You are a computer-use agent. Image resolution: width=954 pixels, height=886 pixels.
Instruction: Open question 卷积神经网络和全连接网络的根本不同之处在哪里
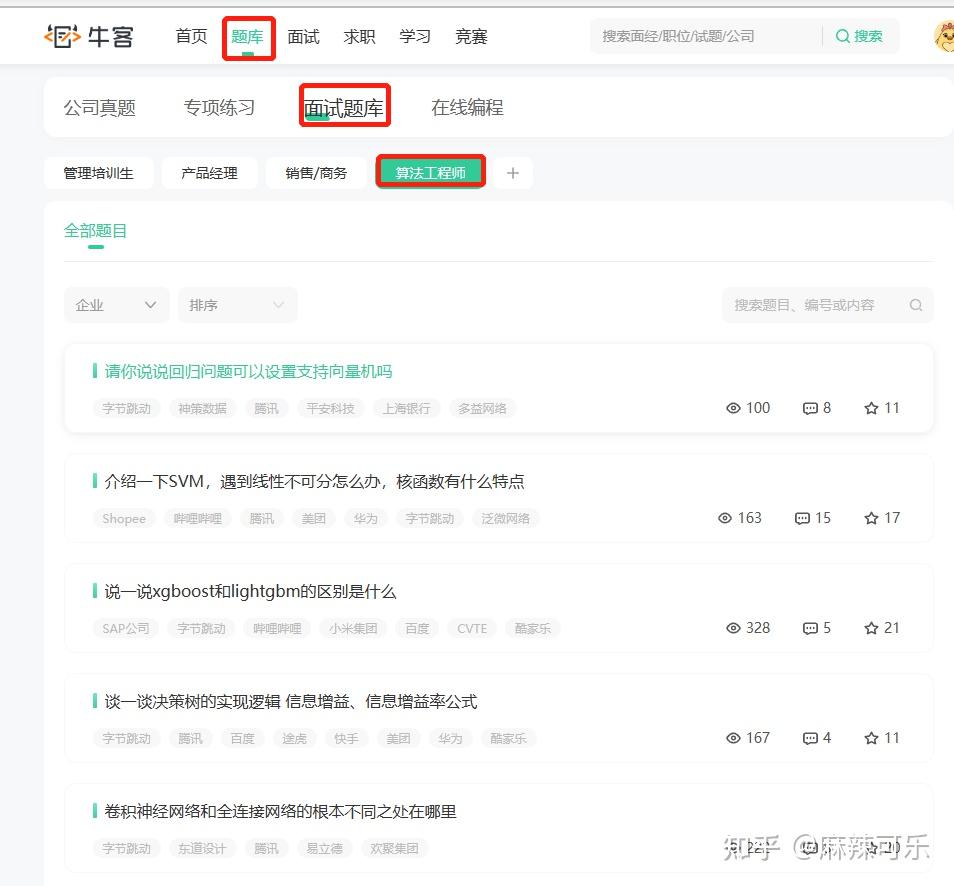(x=280, y=811)
